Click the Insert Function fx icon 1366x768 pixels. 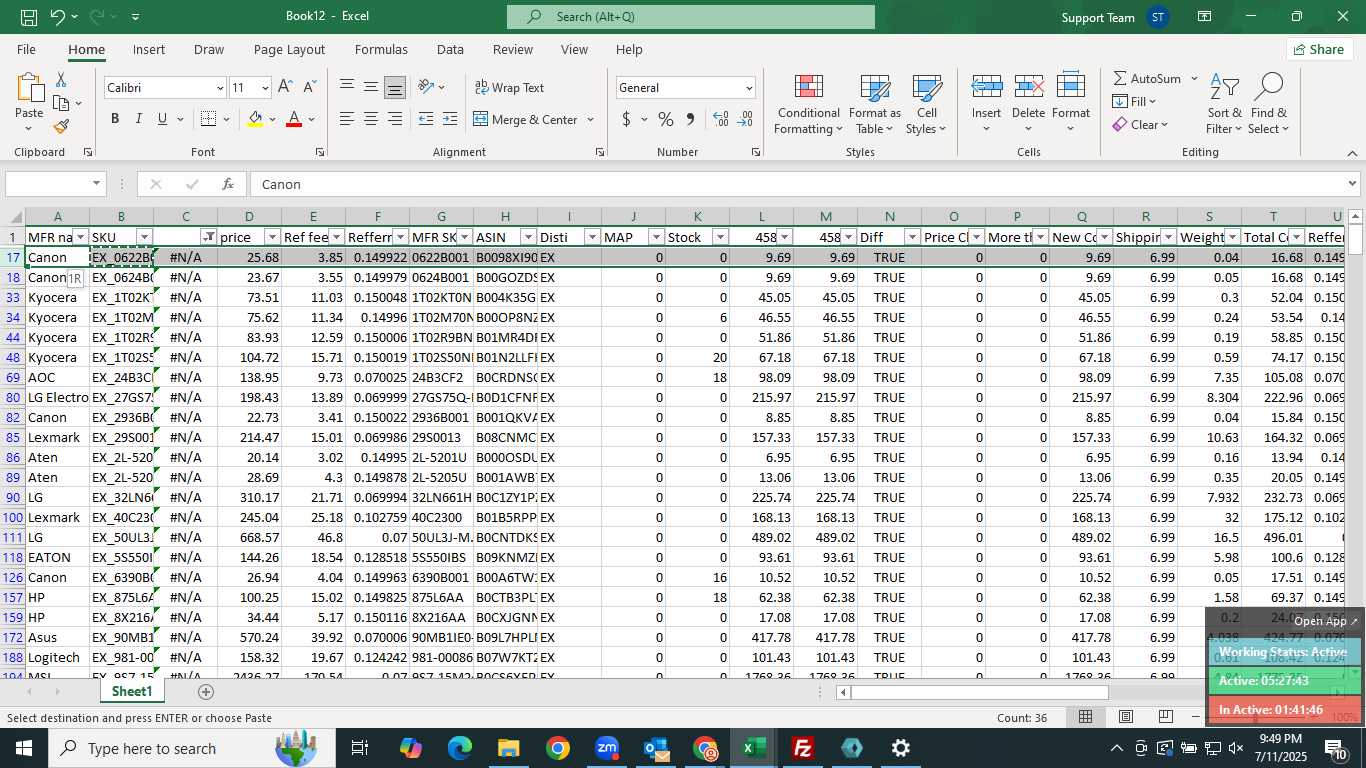(228, 184)
